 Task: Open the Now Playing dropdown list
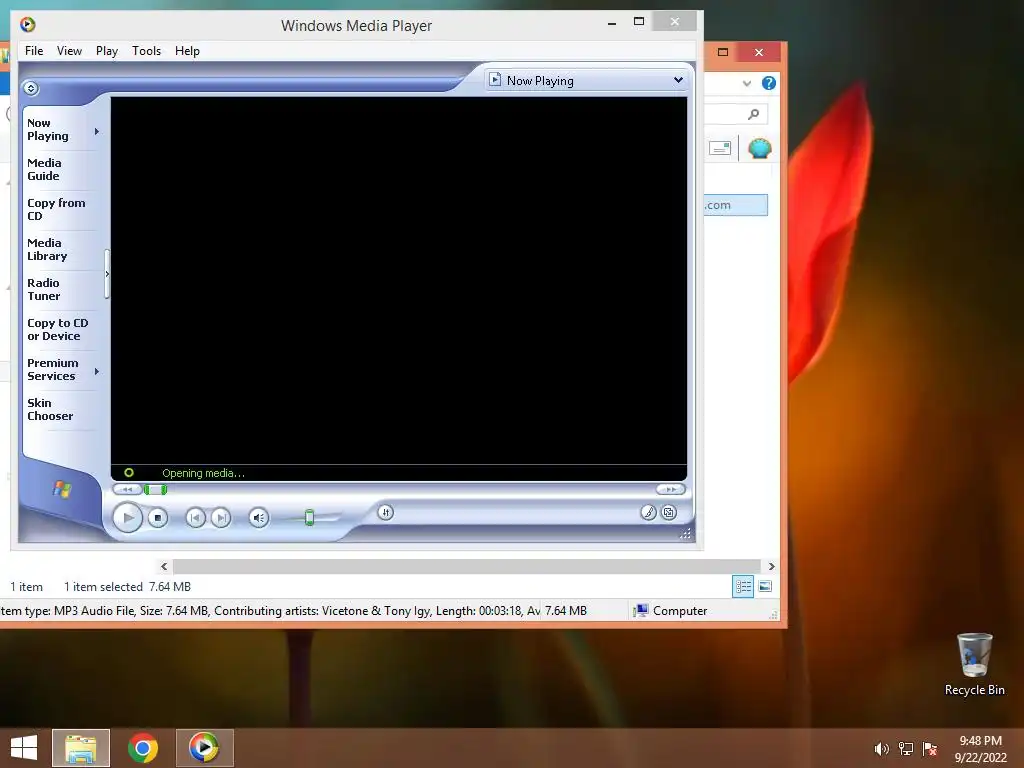(678, 80)
